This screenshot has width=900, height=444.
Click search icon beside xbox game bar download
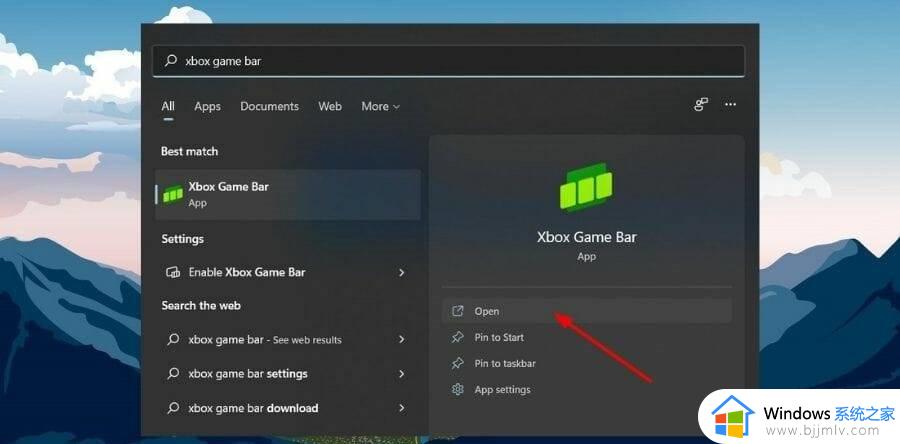pos(173,408)
